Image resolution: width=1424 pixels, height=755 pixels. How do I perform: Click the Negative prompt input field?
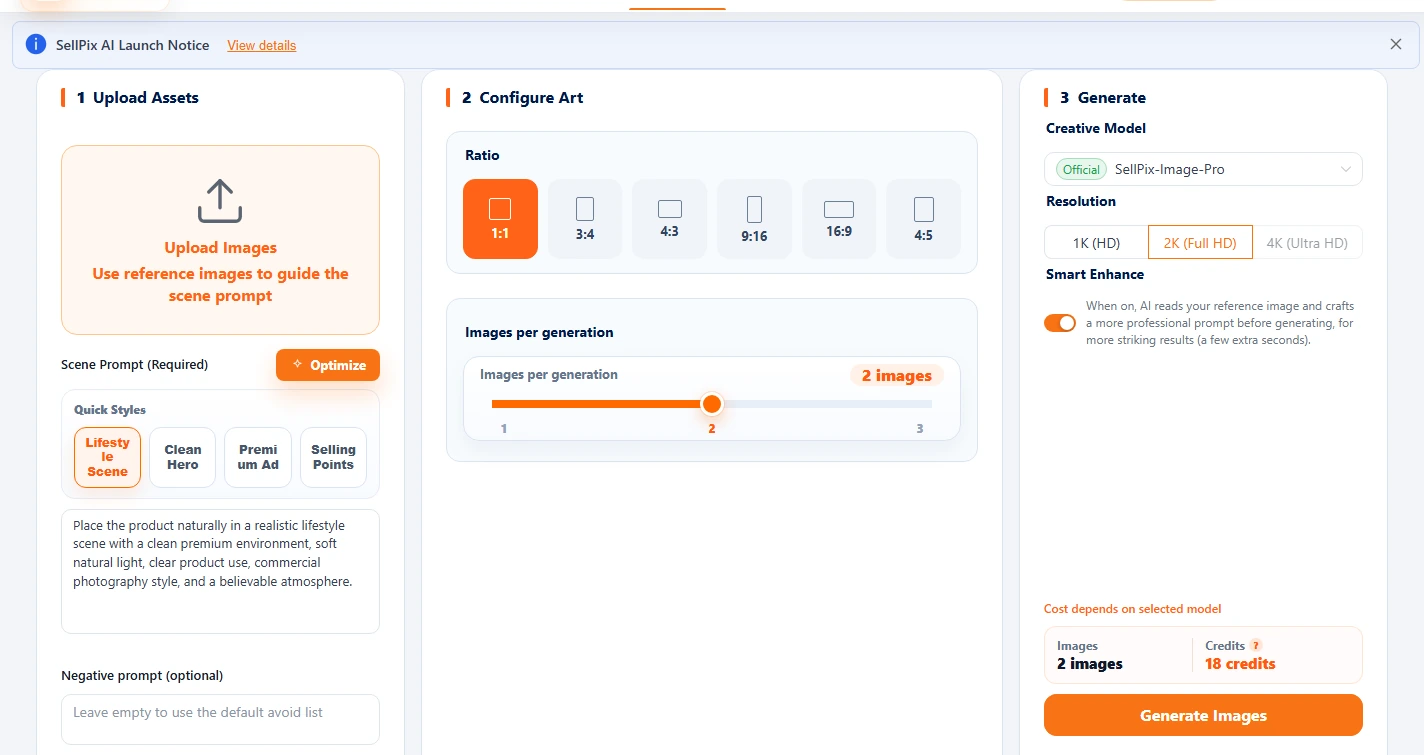pyautogui.click(x=220, y=719)
